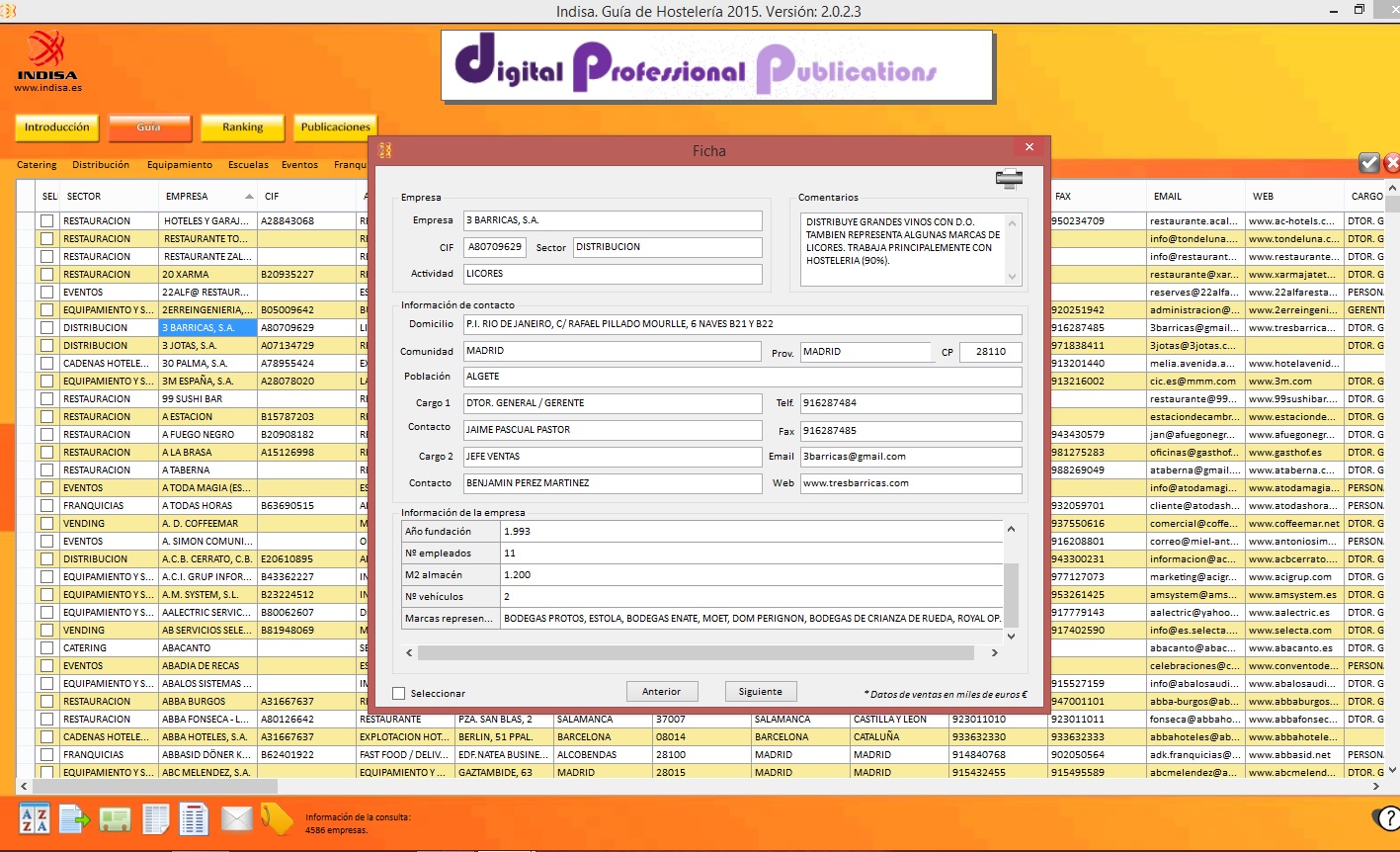Click the help icon at the bottom right corner
Viewport: 1400px width, 852px height.
(1387, 818)
